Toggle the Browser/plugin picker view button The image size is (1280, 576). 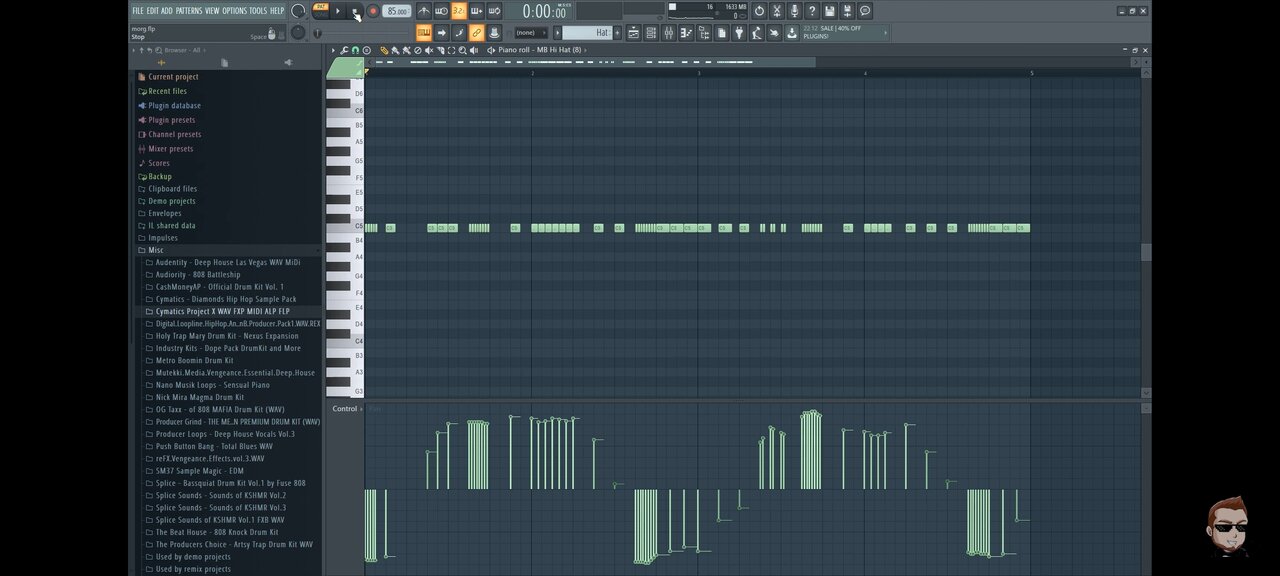[x=704, y=33]
